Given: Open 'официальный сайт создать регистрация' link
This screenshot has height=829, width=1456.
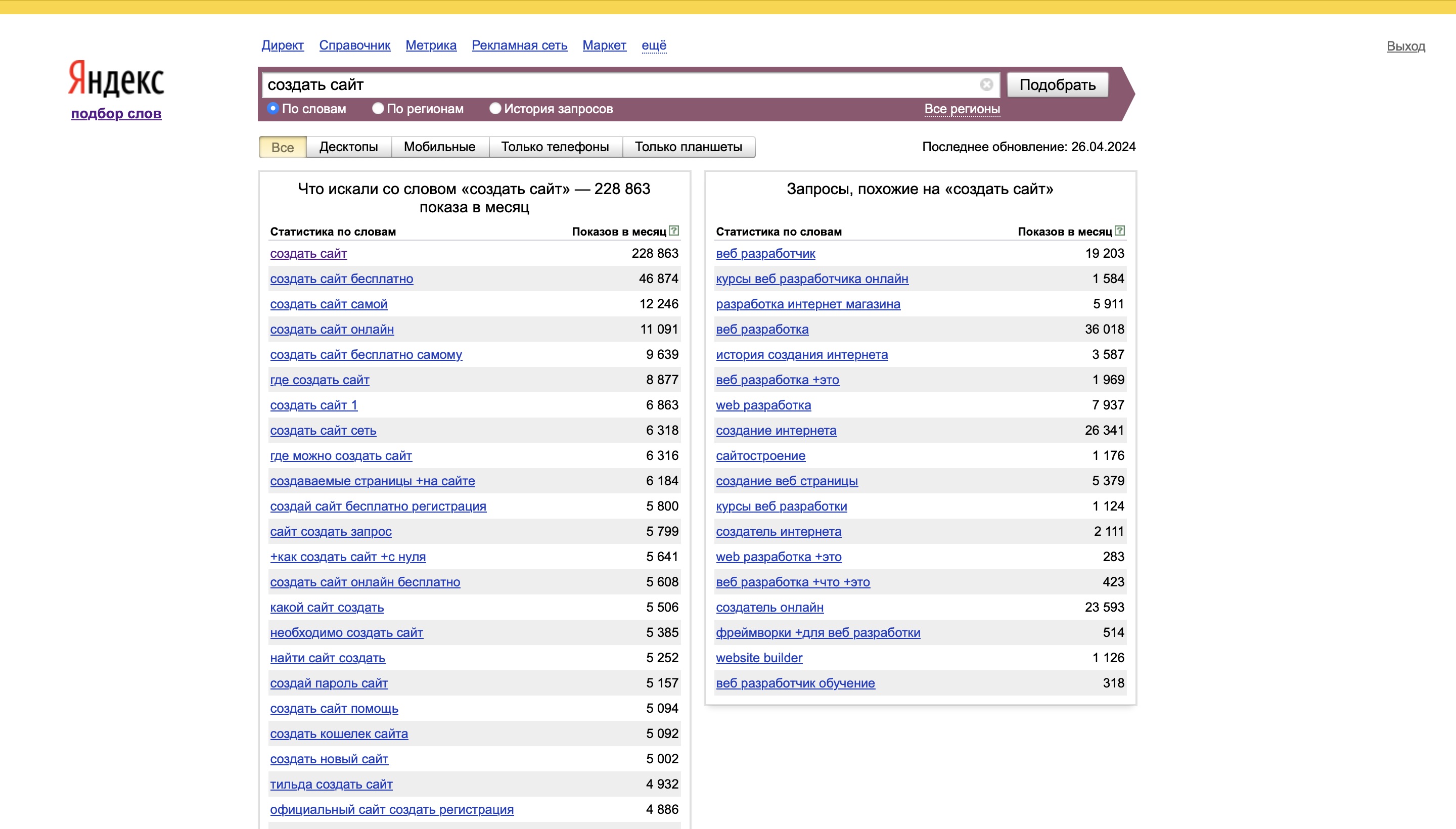Looking at the screenshot, I should click(x=392, y=810).
